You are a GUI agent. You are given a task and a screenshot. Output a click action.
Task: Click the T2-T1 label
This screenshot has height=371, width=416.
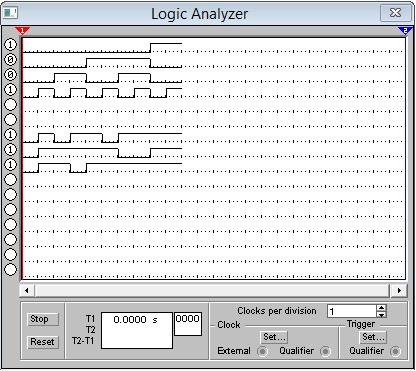83,341
